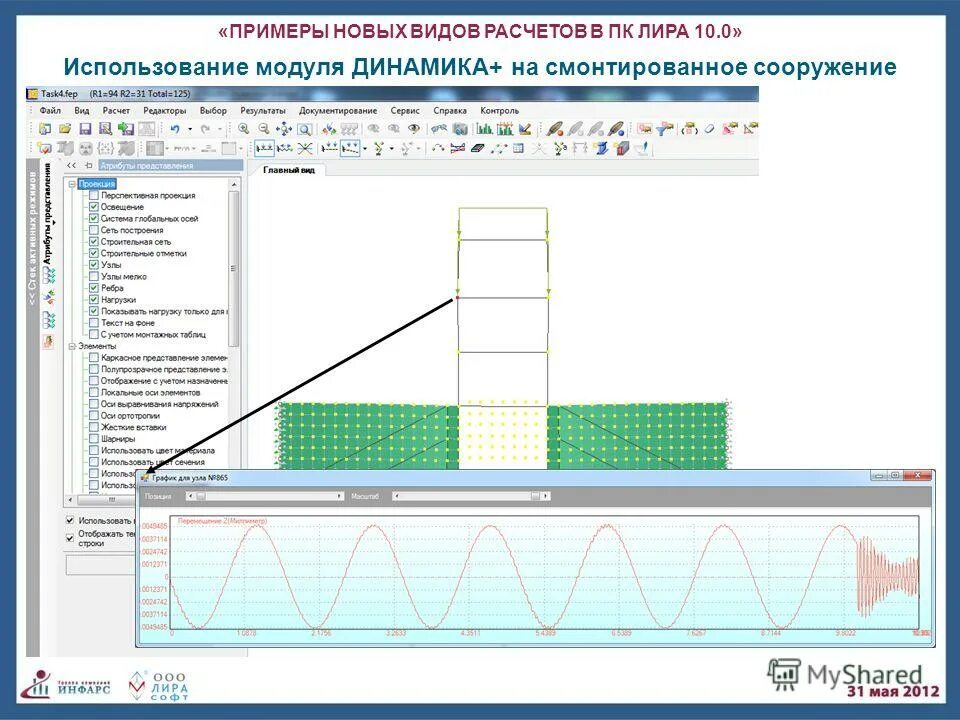Enable Жесткие вставки checkbox
The height and width of the screenshot is (720, 960).
pyautogui.click(x=94, y=427)
